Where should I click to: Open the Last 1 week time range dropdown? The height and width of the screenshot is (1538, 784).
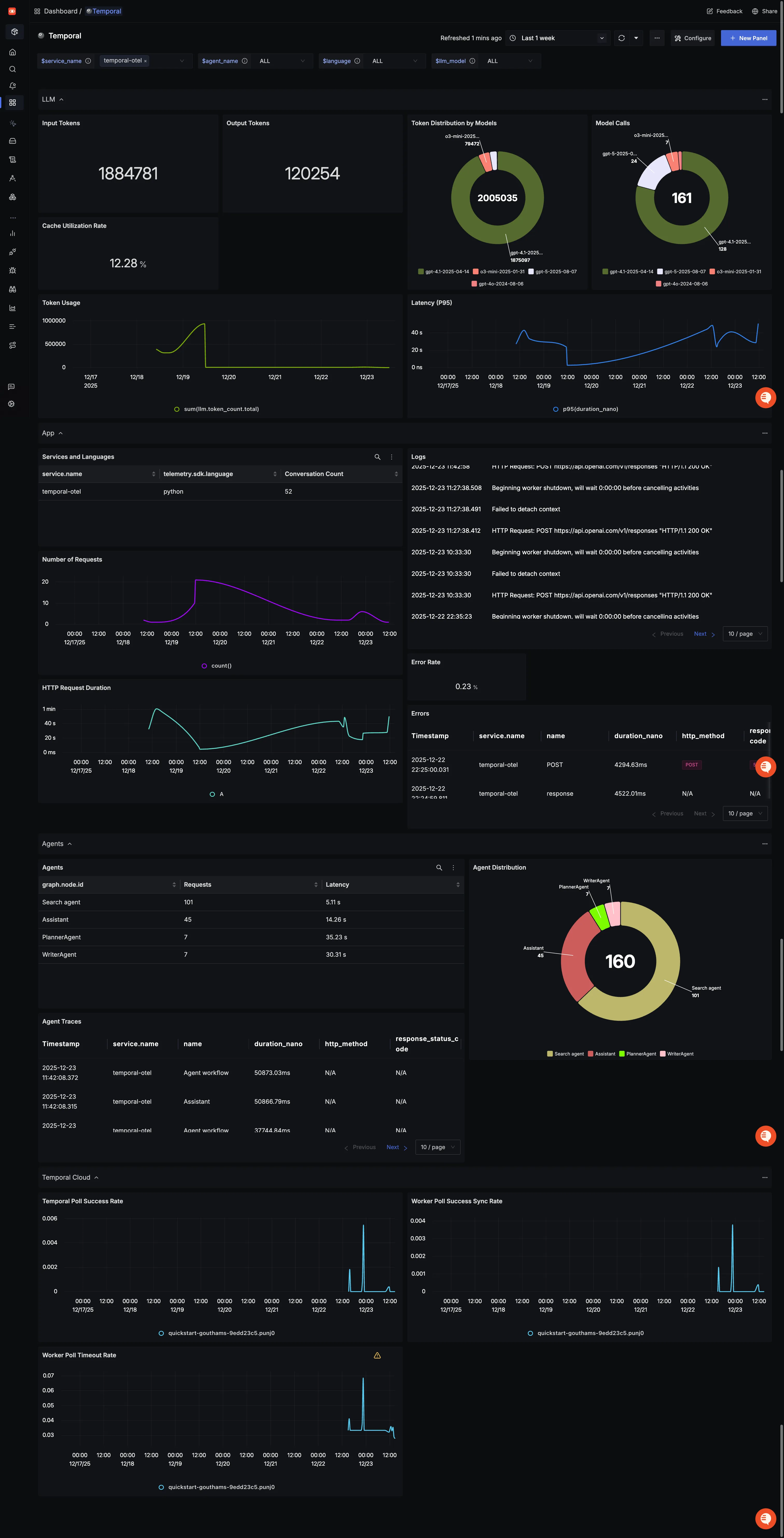pos(557,38)
